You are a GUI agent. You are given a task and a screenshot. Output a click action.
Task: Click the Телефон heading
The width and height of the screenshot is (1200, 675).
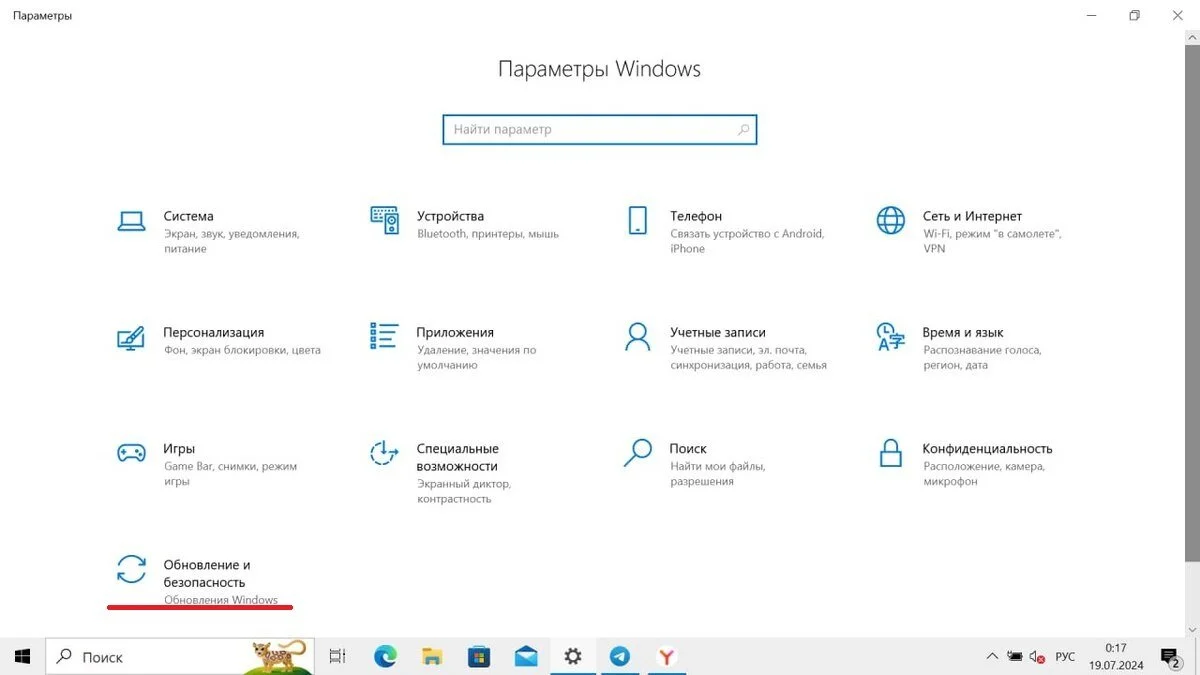(696, 216)
